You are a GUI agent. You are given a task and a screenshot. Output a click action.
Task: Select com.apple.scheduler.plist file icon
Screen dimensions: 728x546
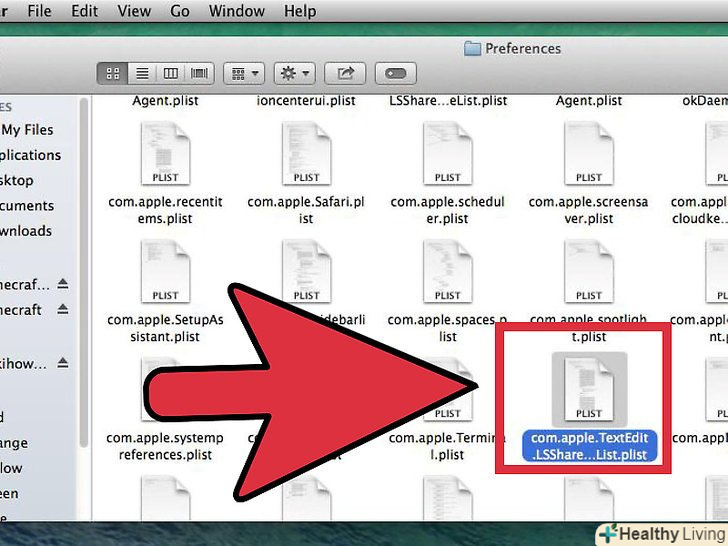coord(448,153)
